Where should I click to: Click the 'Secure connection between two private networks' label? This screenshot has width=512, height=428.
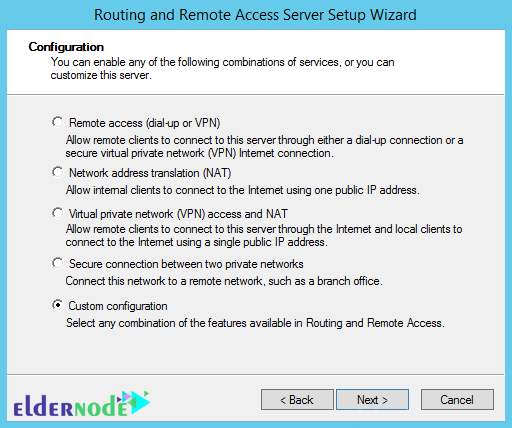[186, 264]
